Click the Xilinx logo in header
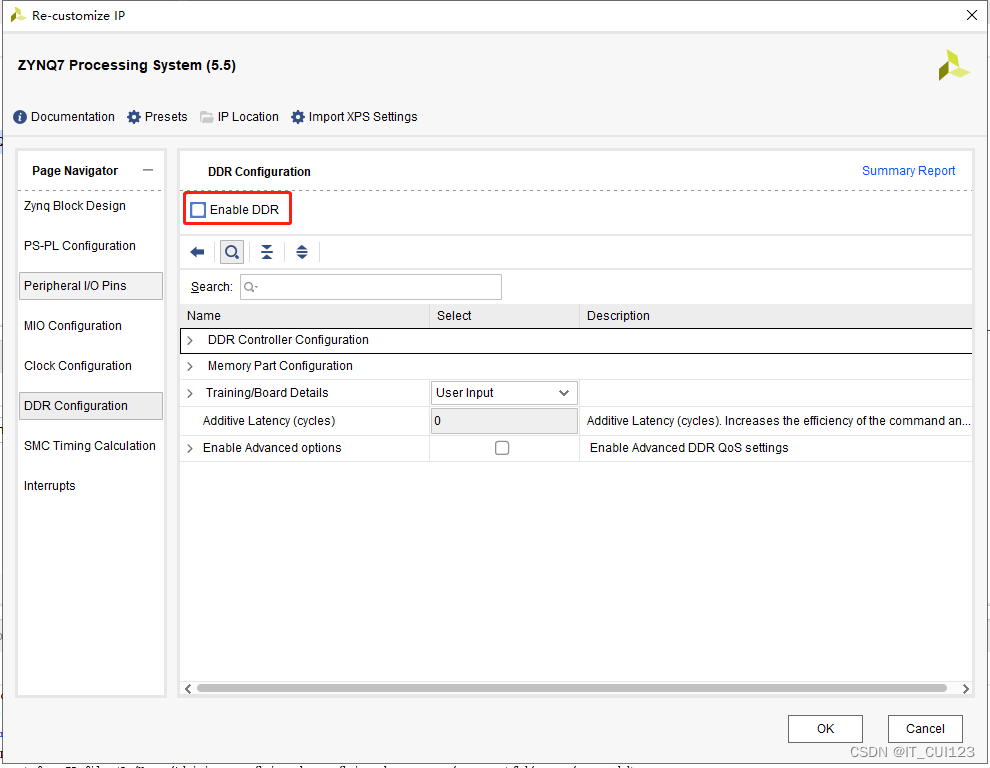 coord(953,66)
